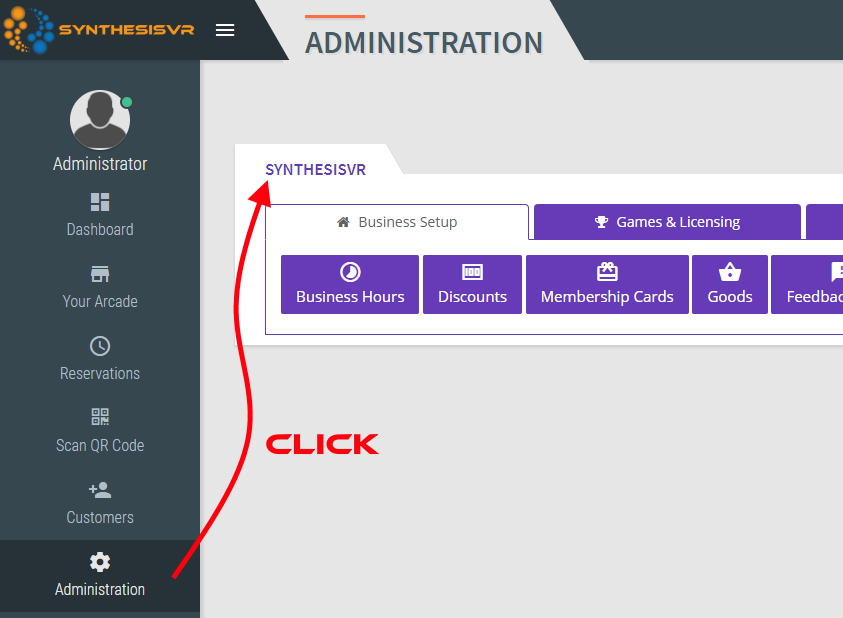Click the ADMINISTRATION page heading
The height and width of the screenshot is (618, 843).
coord(424,43)
